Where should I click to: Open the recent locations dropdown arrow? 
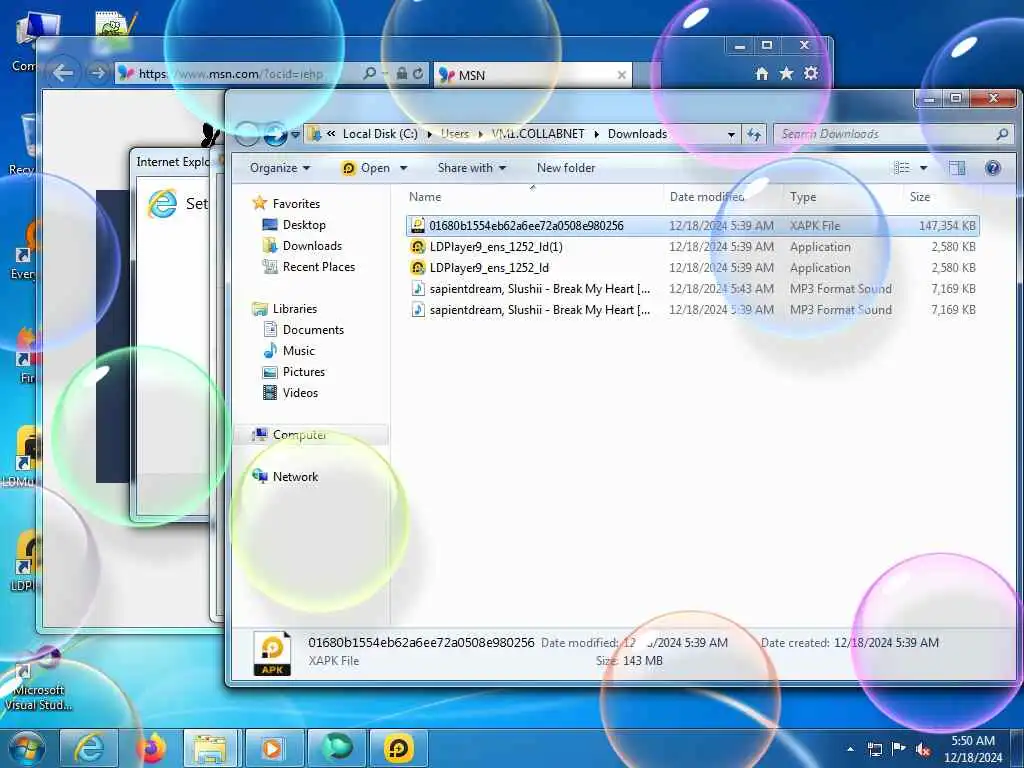point(295,134)
